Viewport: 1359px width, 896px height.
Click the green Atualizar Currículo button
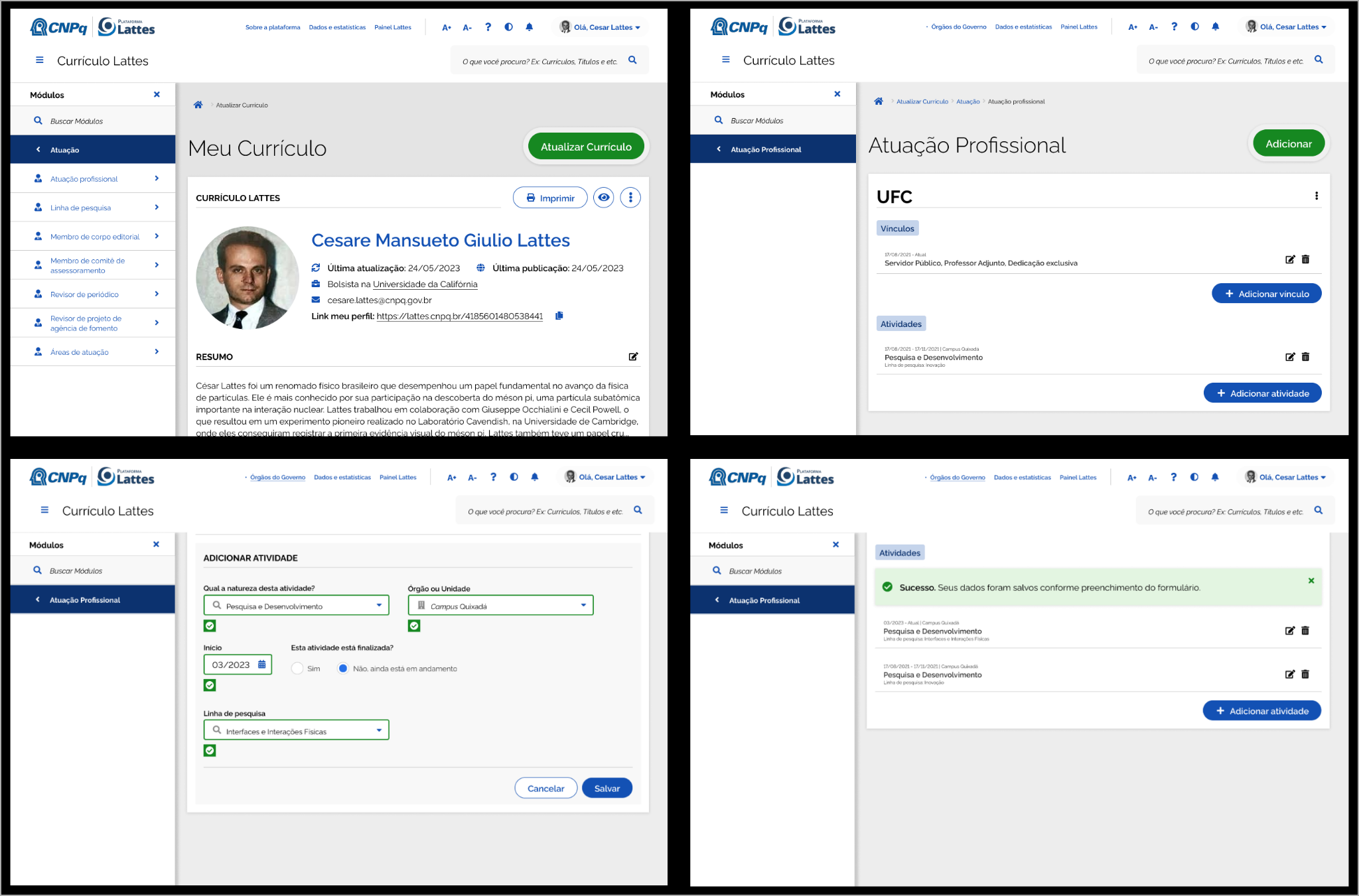pyautogui.click(x=586, y=147)
